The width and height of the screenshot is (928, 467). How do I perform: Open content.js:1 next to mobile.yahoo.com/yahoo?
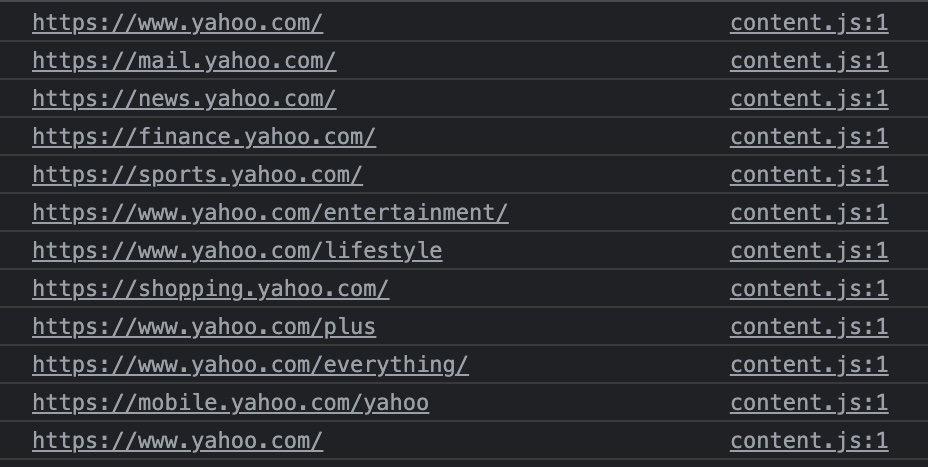click(x=809, y=403)
